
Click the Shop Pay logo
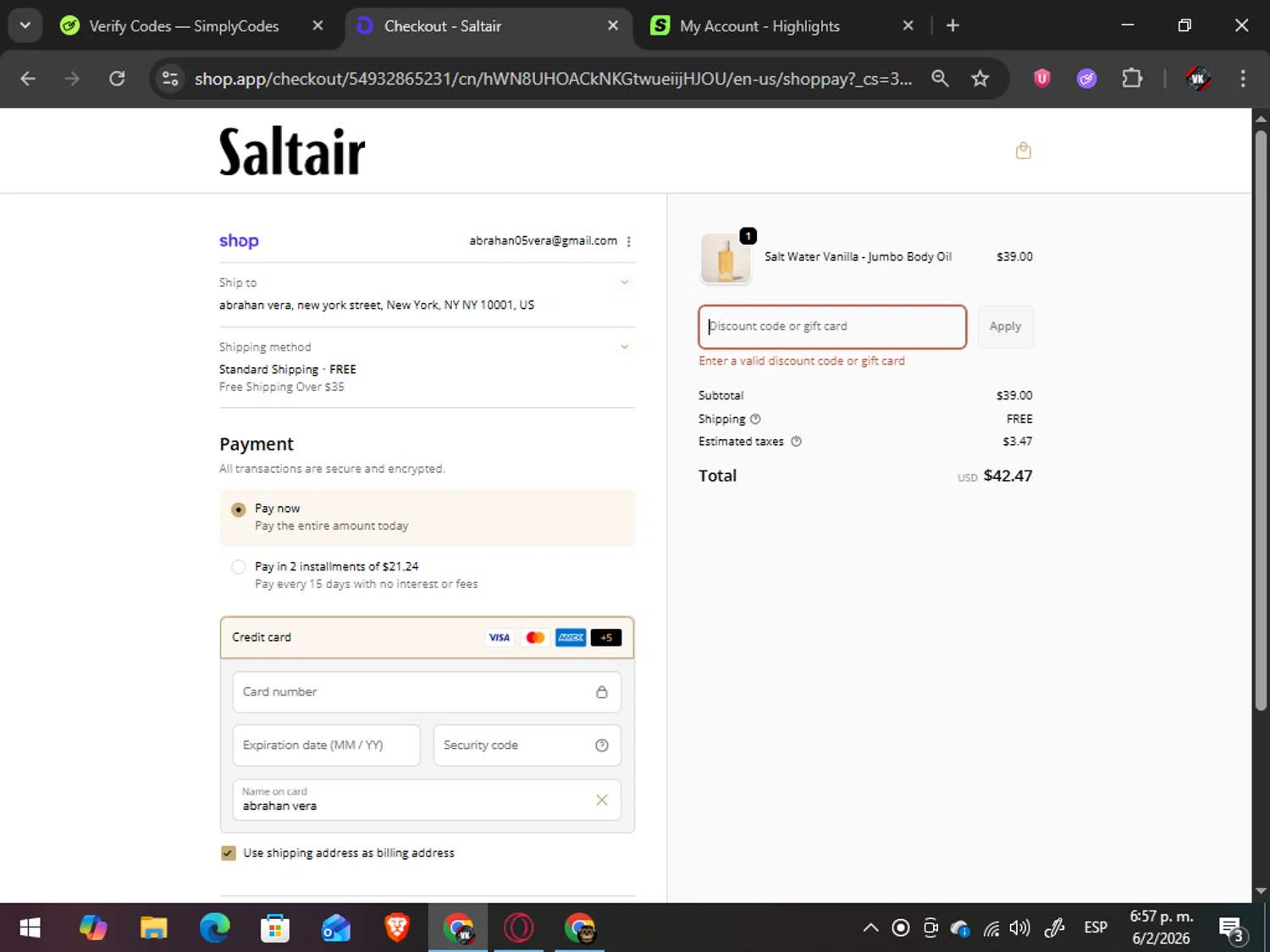click(x=239, y=241)
